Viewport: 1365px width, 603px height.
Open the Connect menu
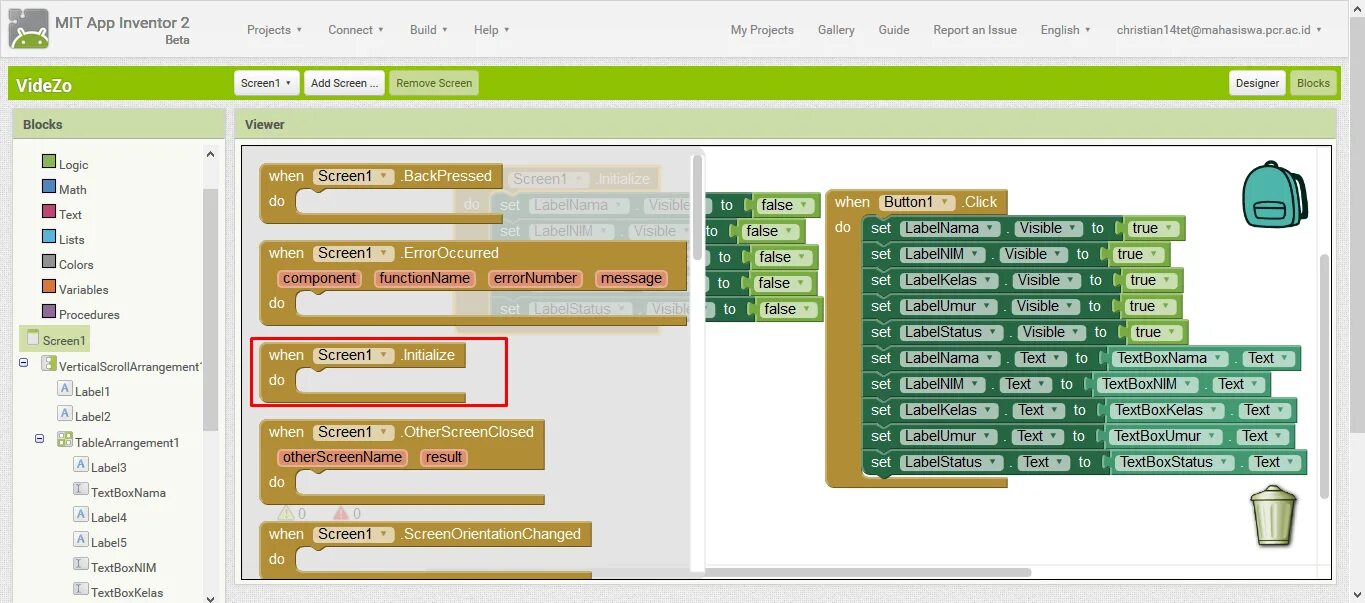[356, 30]
